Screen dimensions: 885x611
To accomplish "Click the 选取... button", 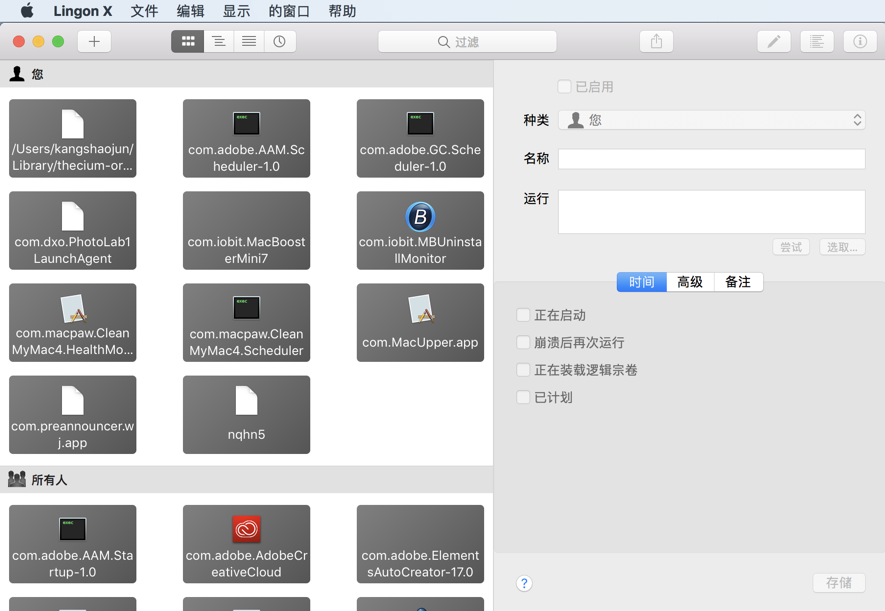I will click(x=842, y=247).
